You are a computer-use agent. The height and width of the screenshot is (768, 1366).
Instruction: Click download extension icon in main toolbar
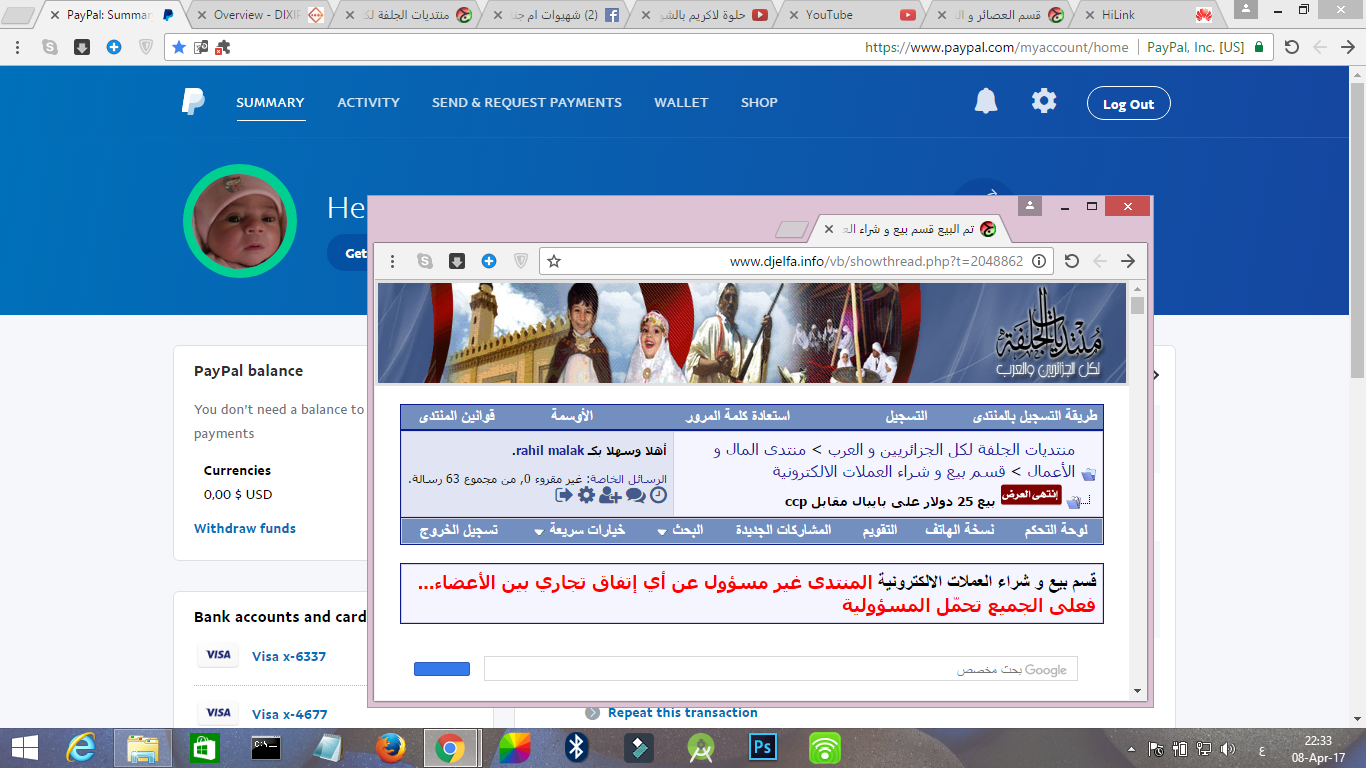[x=82, y=47]
